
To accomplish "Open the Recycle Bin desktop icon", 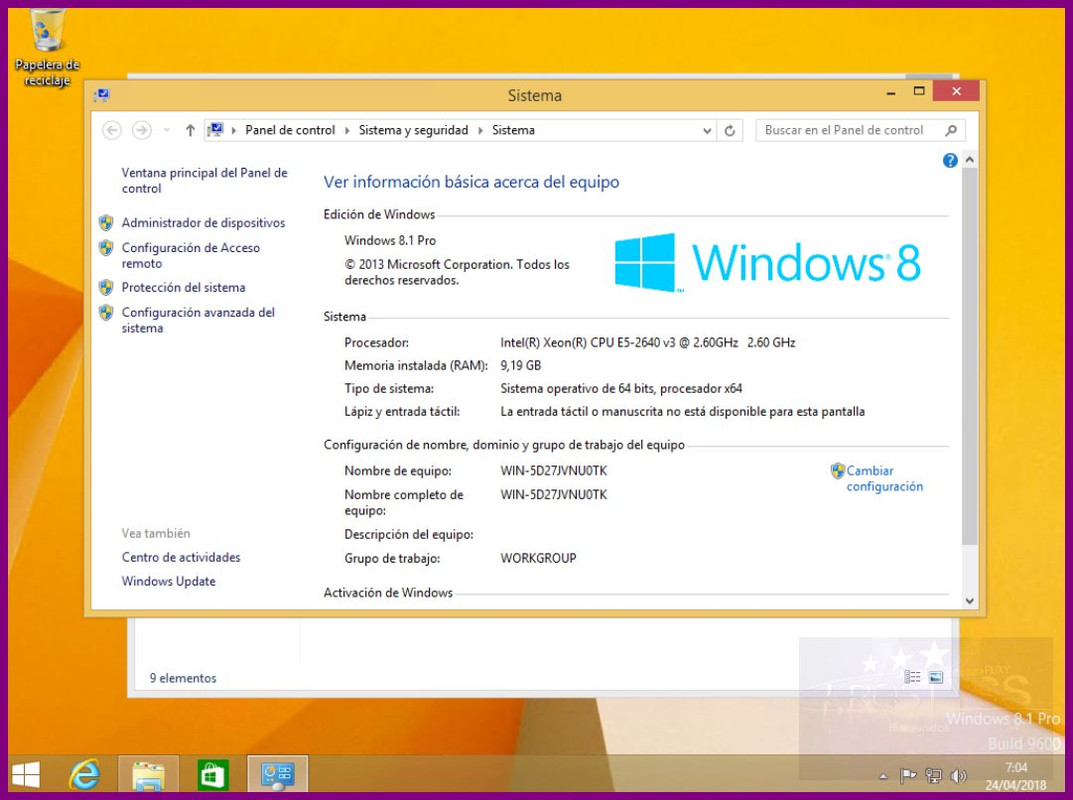I will coord(47,48).
